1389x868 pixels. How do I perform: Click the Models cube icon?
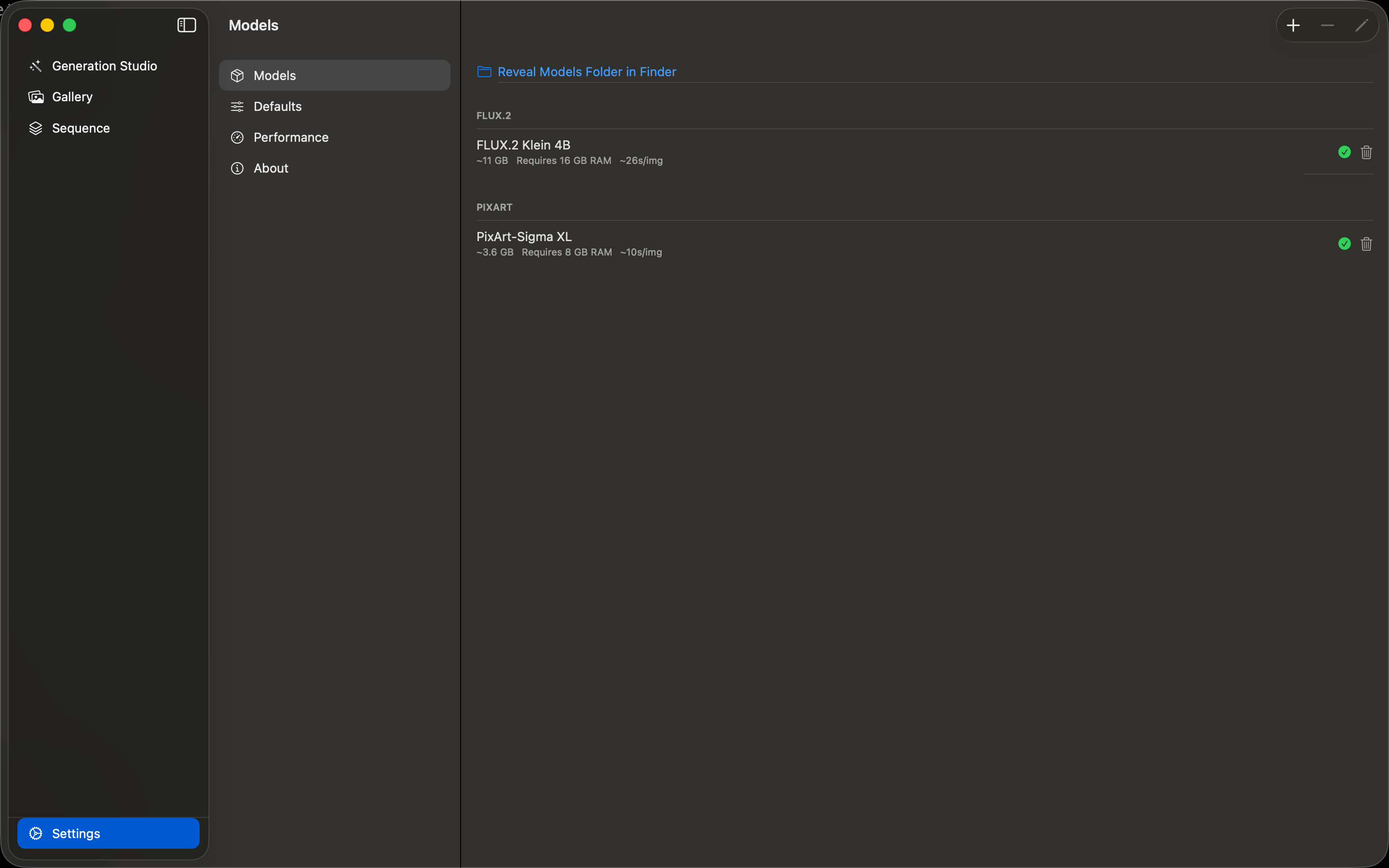[237, 76]
